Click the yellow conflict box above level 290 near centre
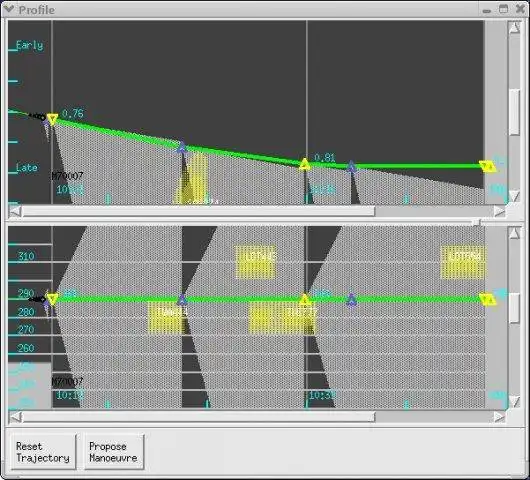Screen dimensions: 530x480 point(256,262)
